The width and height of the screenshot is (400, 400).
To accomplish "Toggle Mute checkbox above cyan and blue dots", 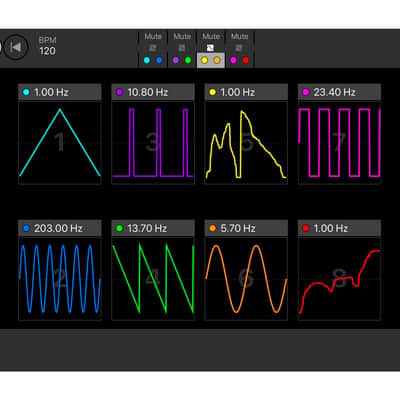I will (x=153, y=48).
